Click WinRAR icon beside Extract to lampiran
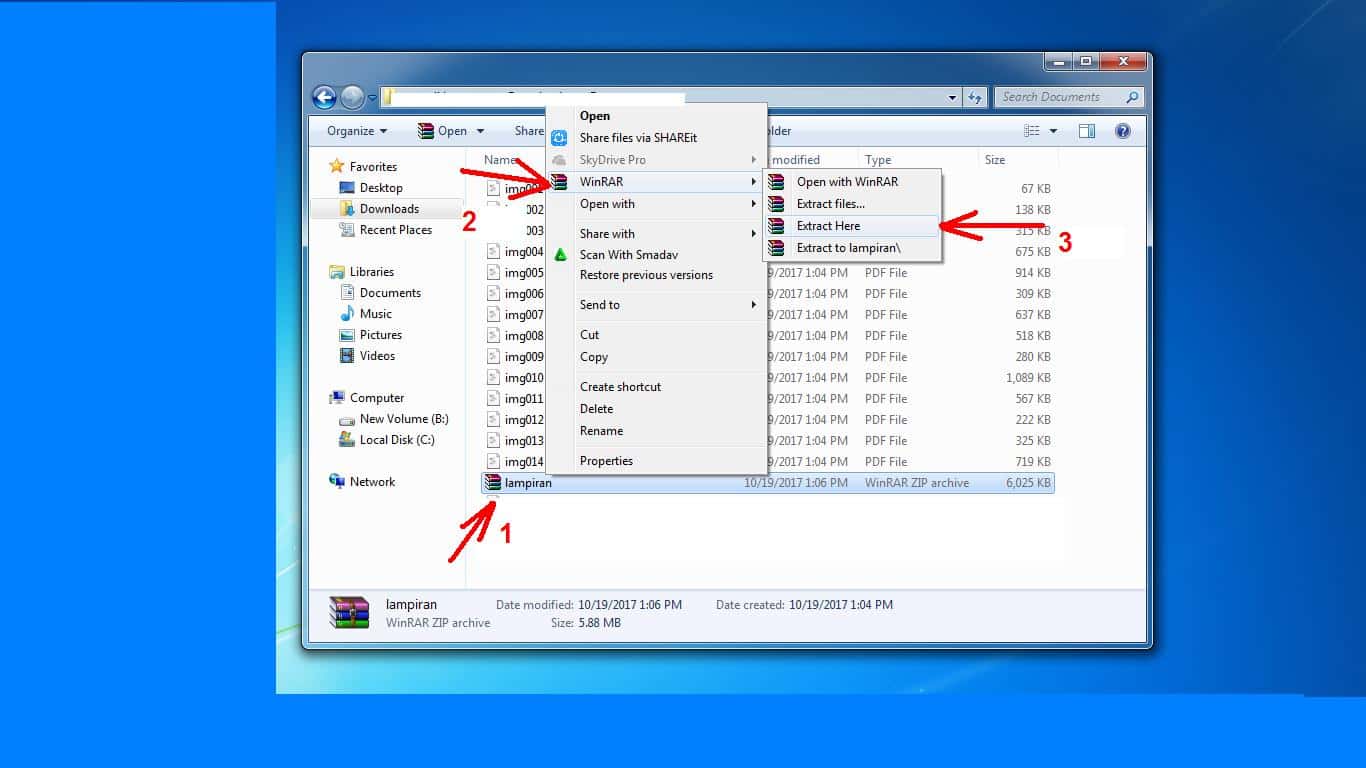The height and width of the screenshot is (768, 1366). 776,248
